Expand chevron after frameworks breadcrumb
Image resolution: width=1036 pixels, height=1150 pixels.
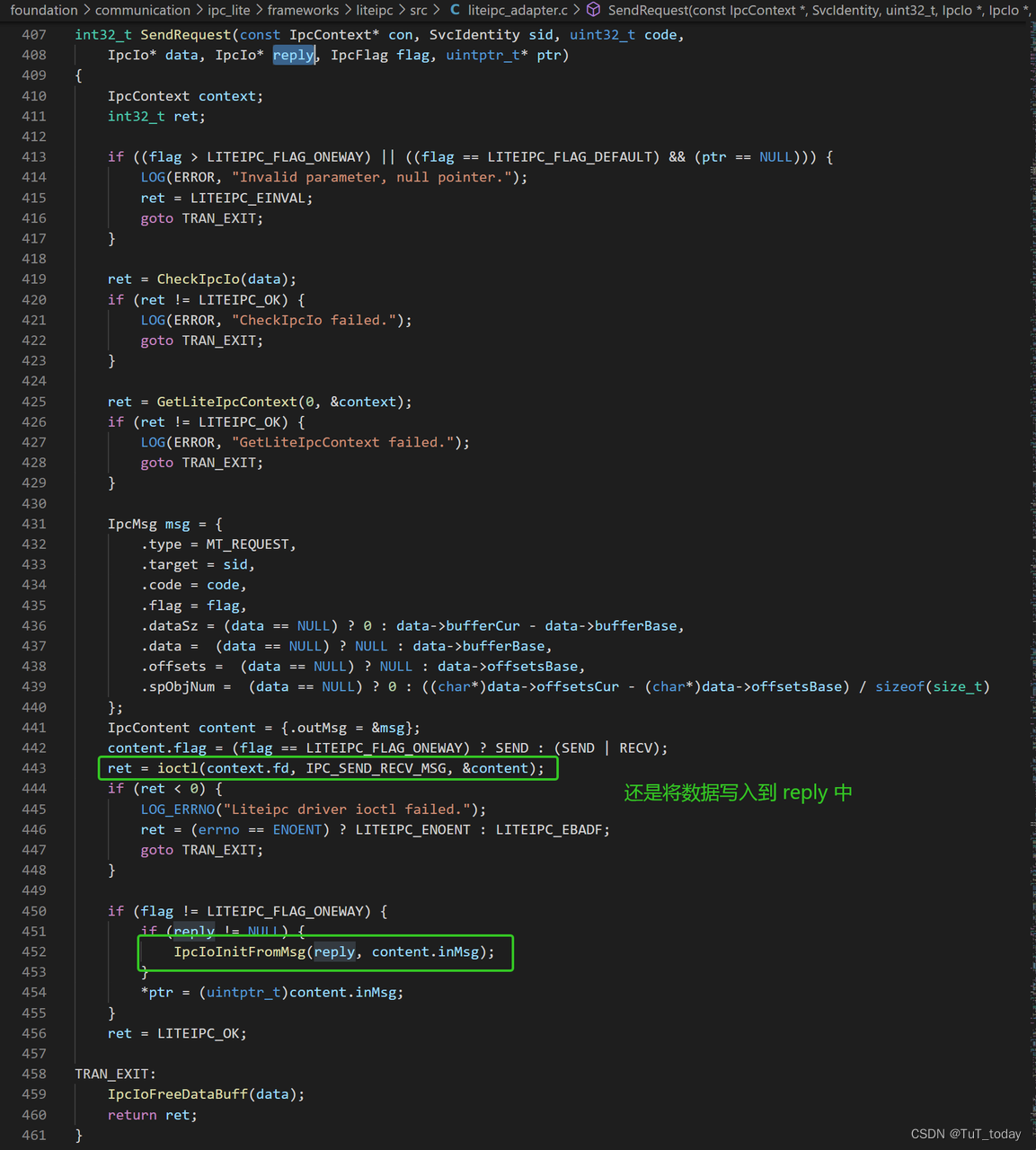coord(348,10)
